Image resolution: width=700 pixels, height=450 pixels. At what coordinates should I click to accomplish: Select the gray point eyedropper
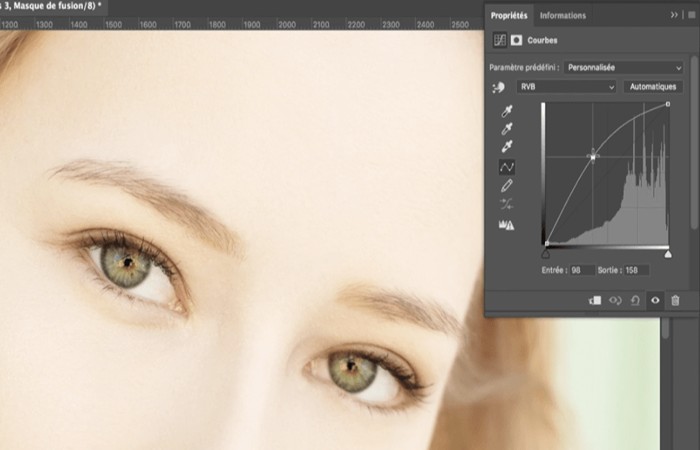[507, 129]
